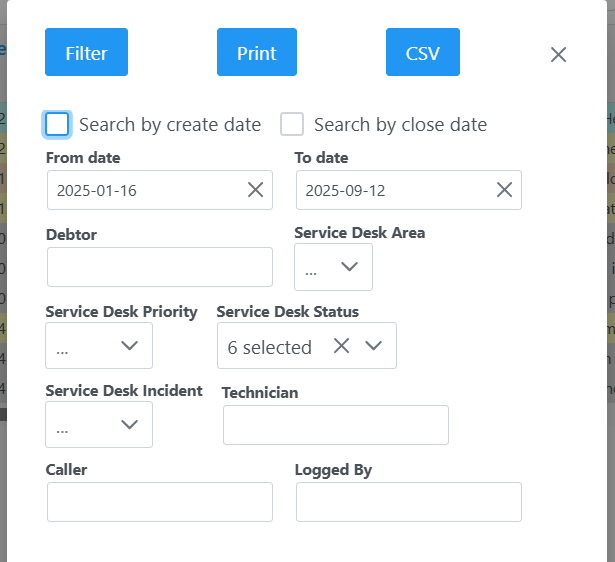Open the To date field
The image size is (615, 562).
[x=395, y=190]
